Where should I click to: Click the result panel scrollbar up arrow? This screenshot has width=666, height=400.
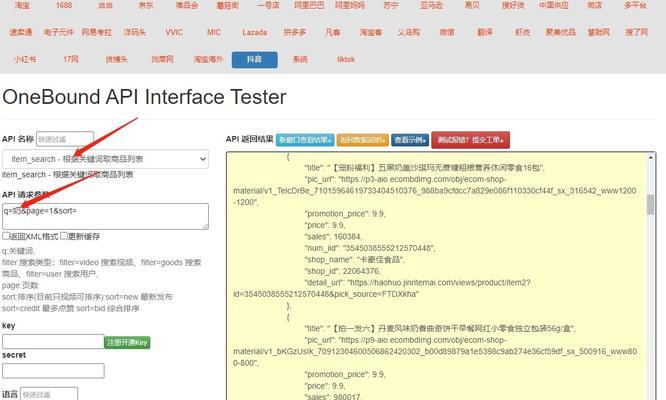[650, 158]
